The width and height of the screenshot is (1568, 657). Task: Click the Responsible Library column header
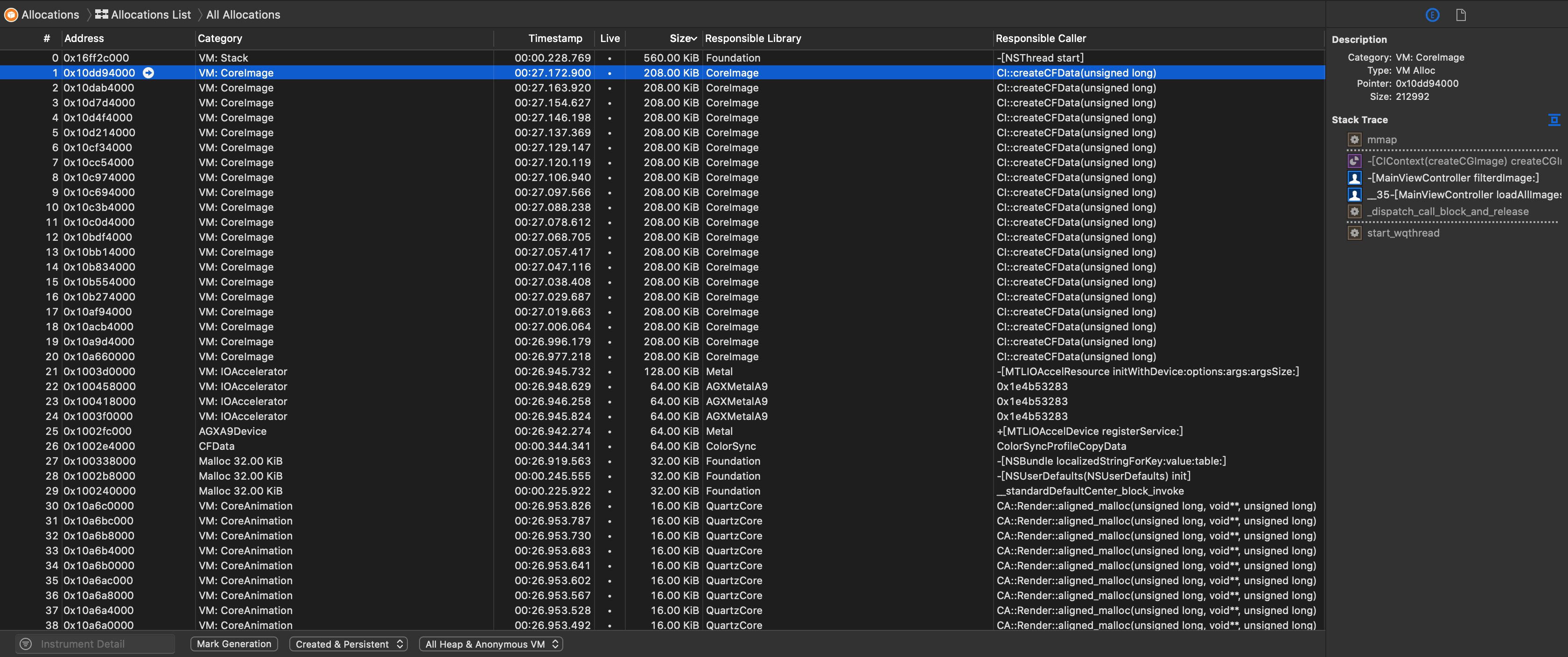coord(753,38)
